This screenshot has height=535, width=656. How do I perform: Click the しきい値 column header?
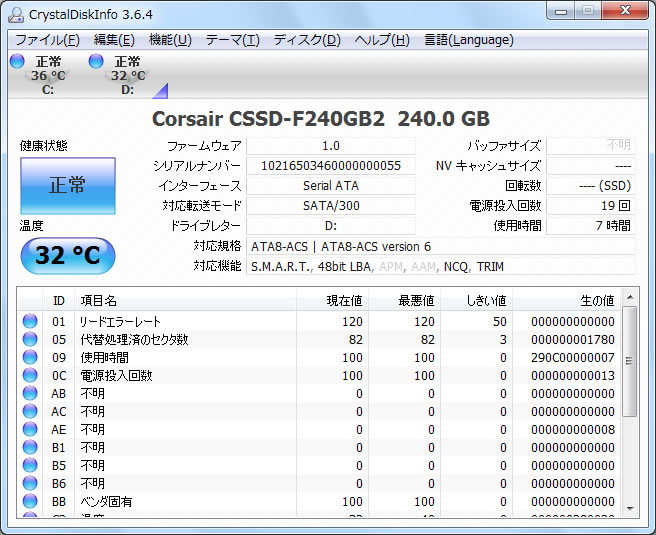point(477,300)
